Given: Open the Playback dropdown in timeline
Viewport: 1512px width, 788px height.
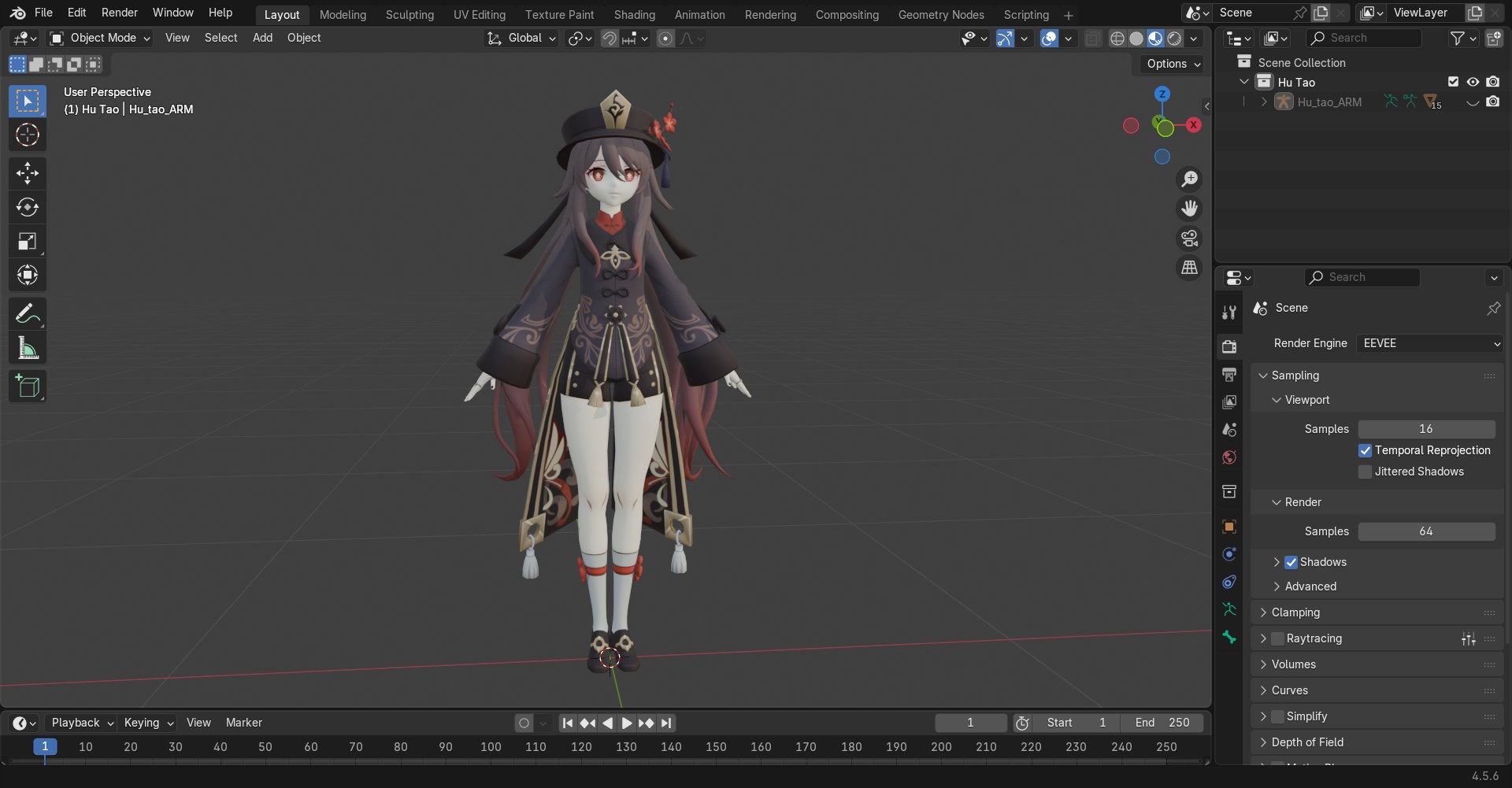Looking at the screenshot, I should point(82,723).
